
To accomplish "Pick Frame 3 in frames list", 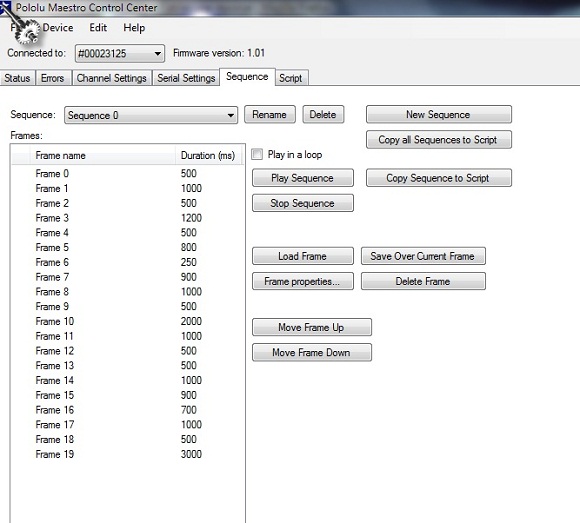I will point(128,218).
